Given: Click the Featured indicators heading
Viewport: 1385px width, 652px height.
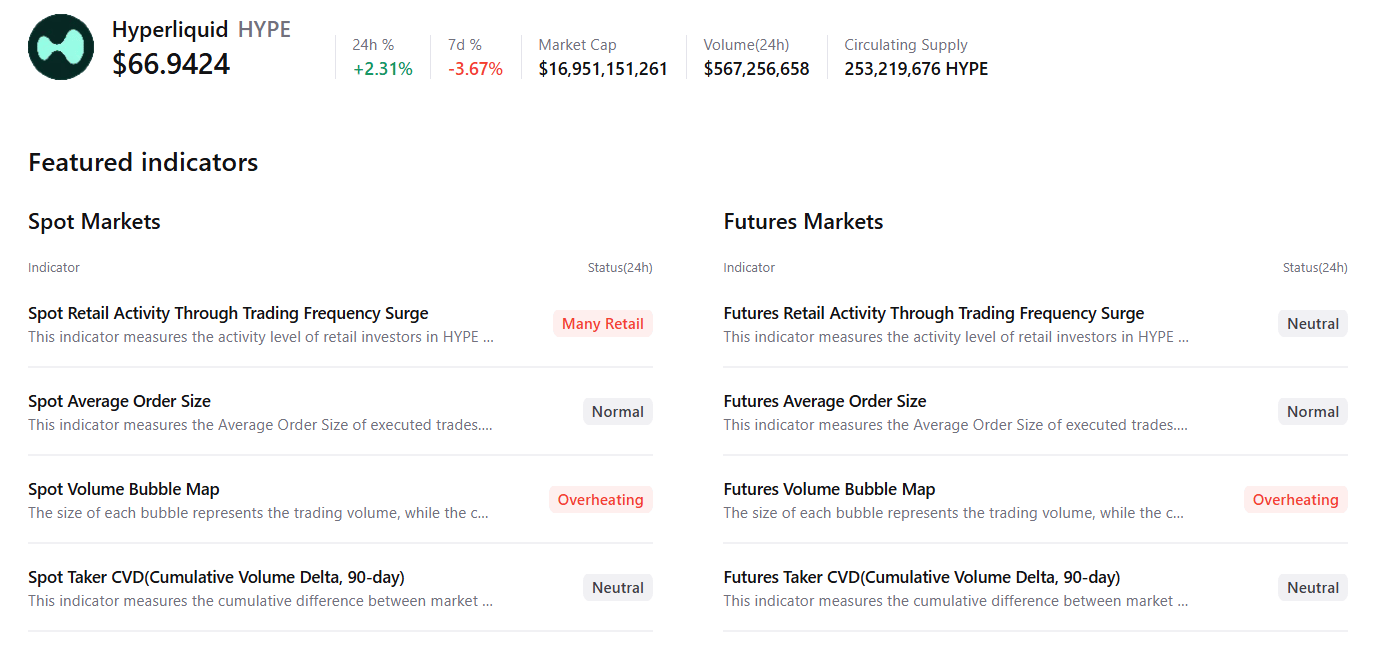Looking at the screenshot, I should point(143,162).
